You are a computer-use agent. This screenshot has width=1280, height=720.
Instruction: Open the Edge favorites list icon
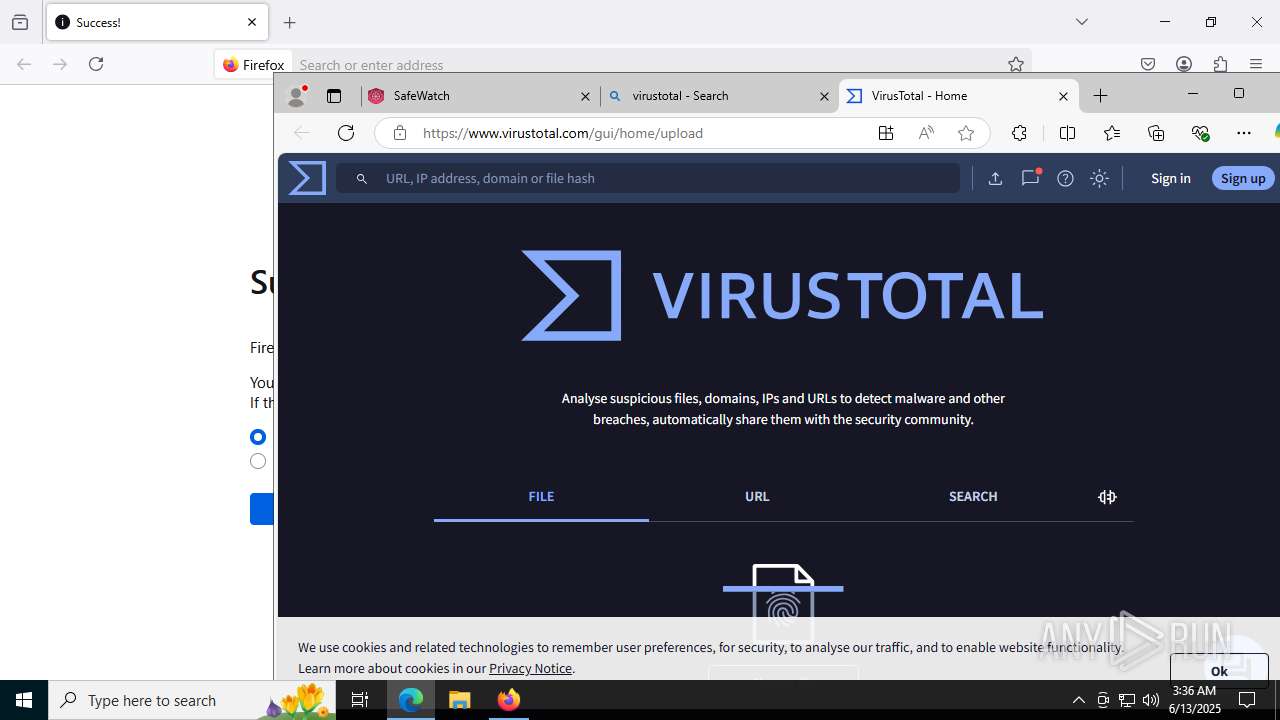click(1112, 133)
